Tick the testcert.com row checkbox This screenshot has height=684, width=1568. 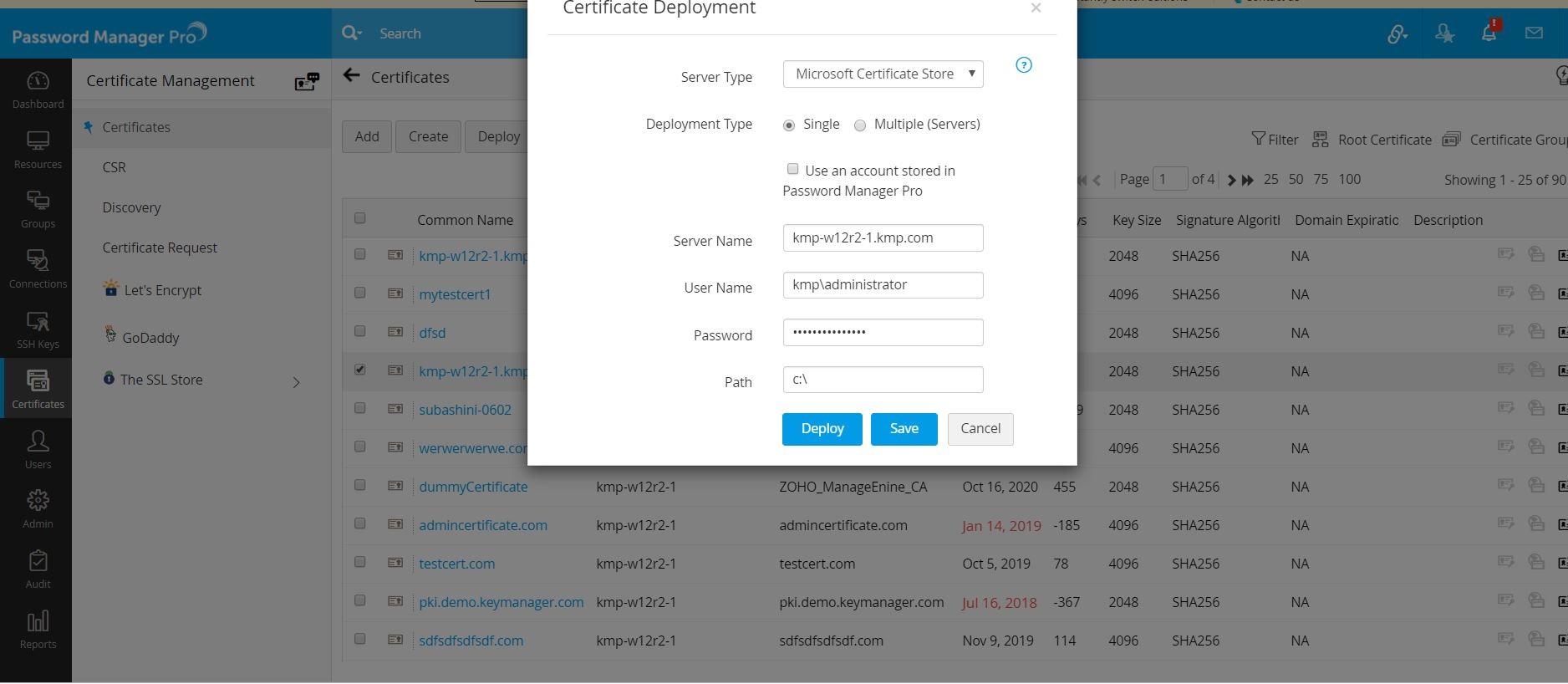pyautogui.click(x=359, y=562)
